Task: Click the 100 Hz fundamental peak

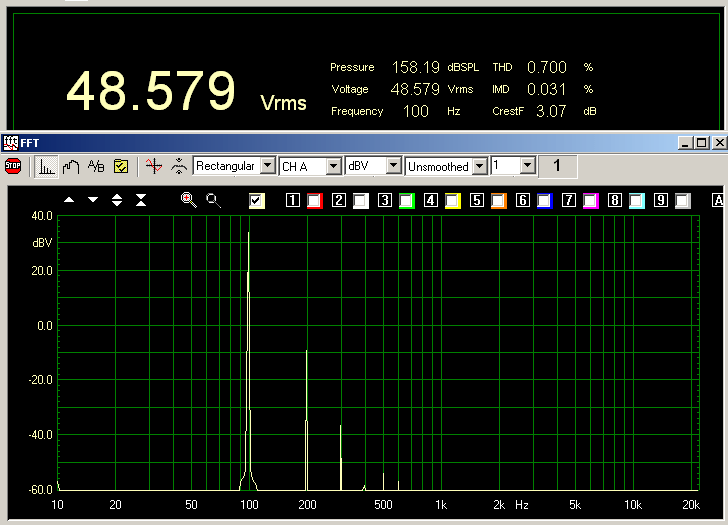Action: (x=249, y=361)
